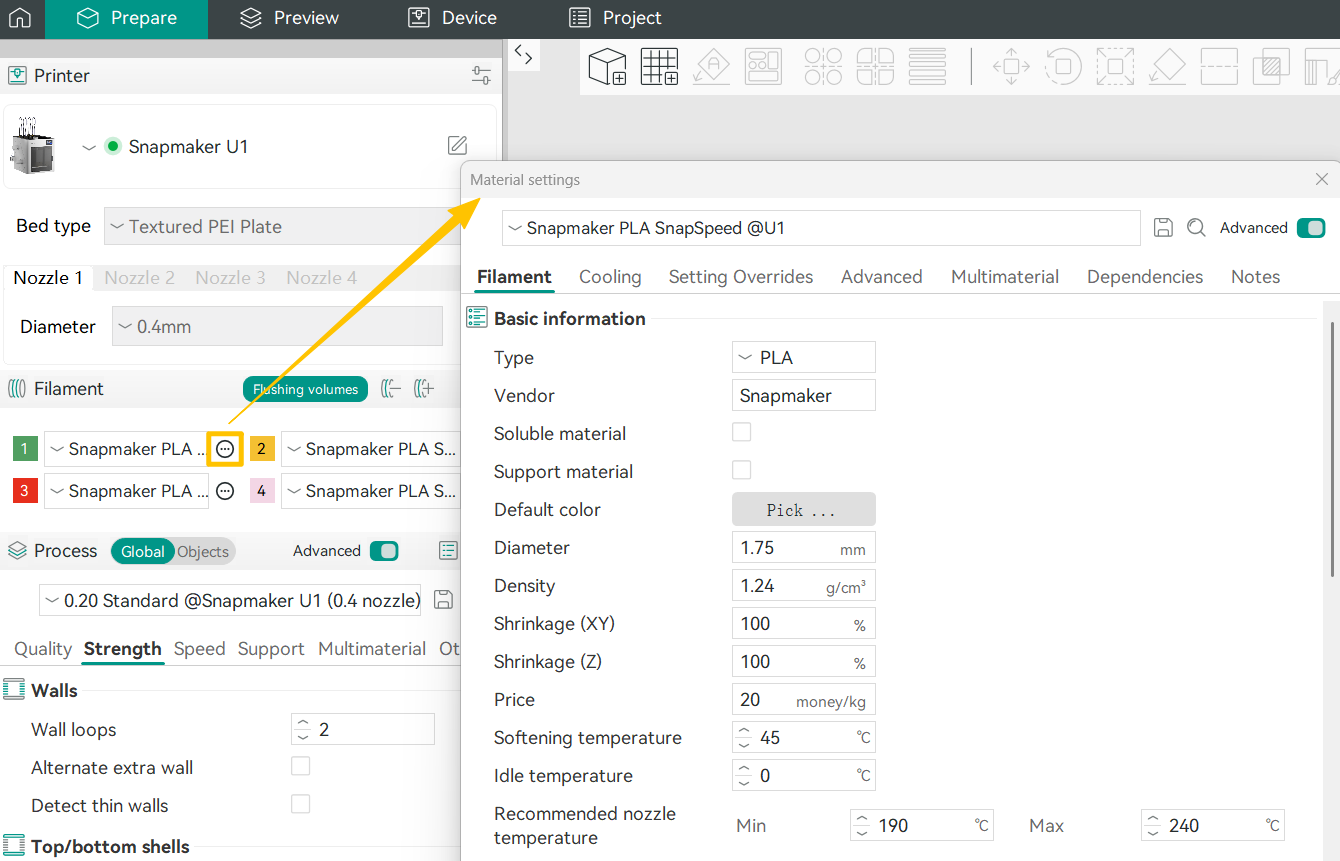Viewport: 1340px width, 861px height.
Task: Select Objects in Process mode switch
Action: tap(203, 552)
